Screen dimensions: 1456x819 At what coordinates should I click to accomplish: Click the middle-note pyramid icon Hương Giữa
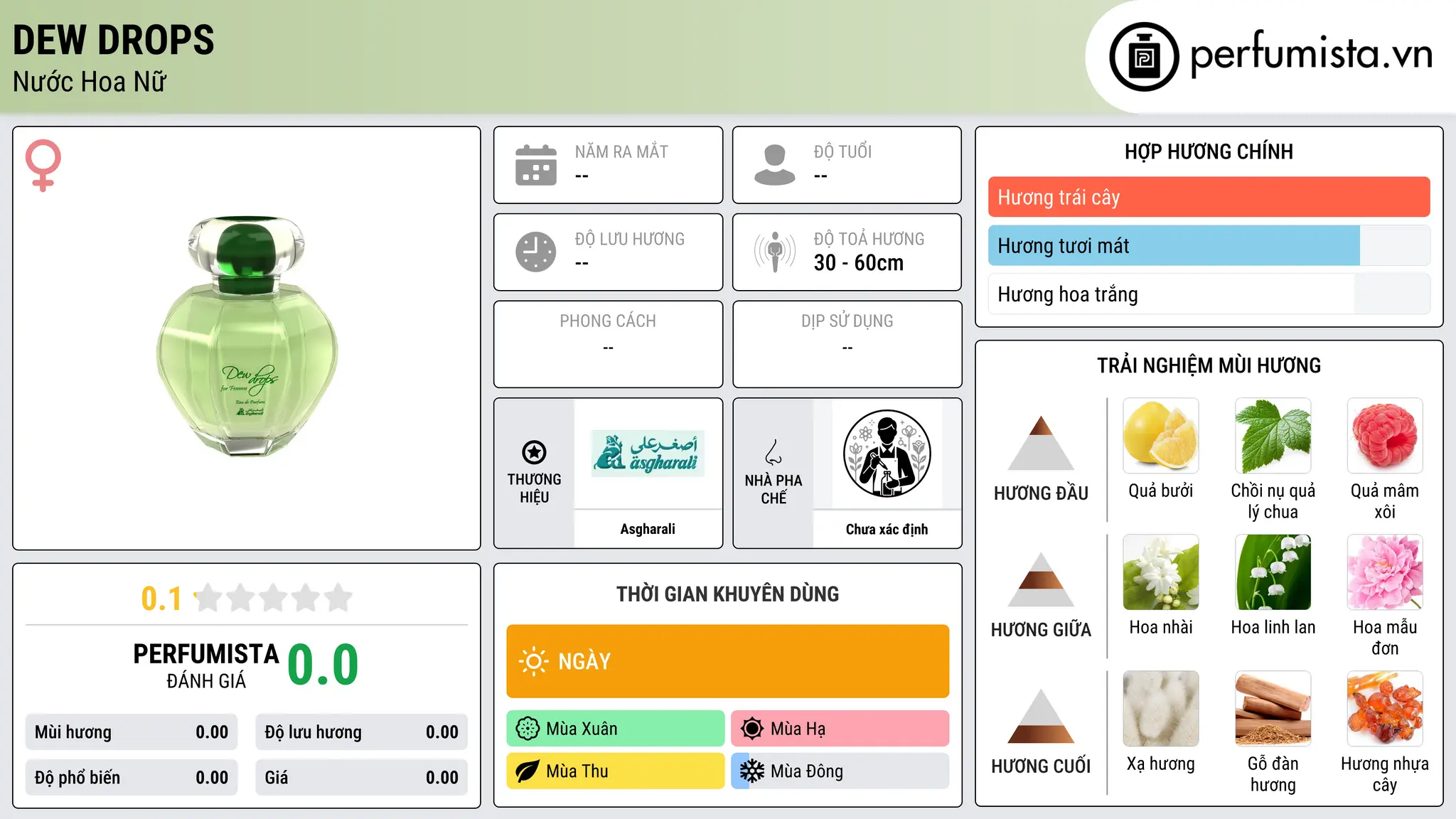point(1041,579)
